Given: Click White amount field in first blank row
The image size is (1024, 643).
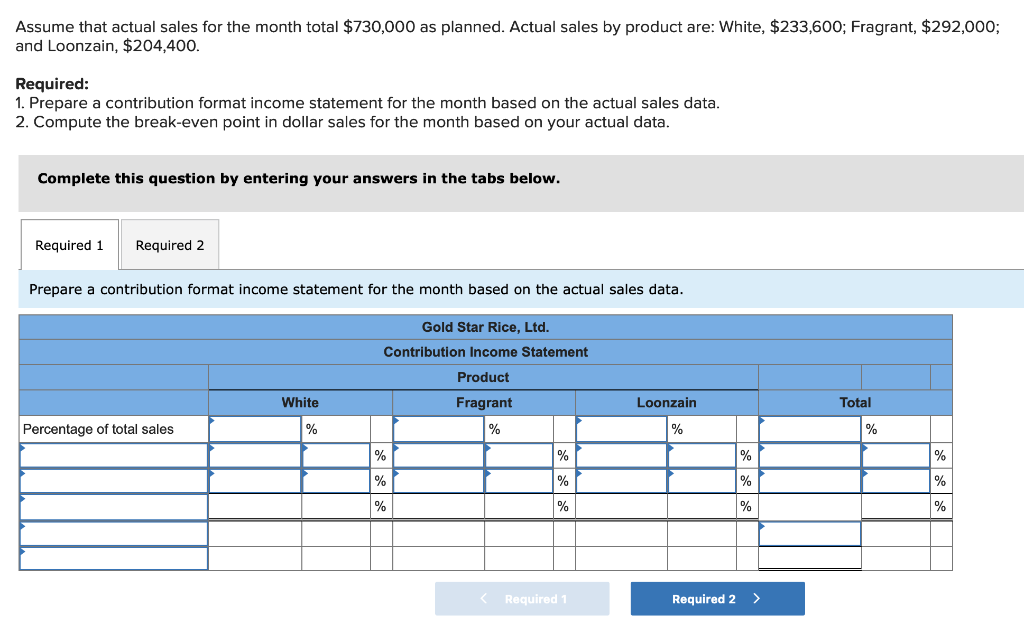Looking at the screenshot, I should pyautogui.click(x=255, y=455).
